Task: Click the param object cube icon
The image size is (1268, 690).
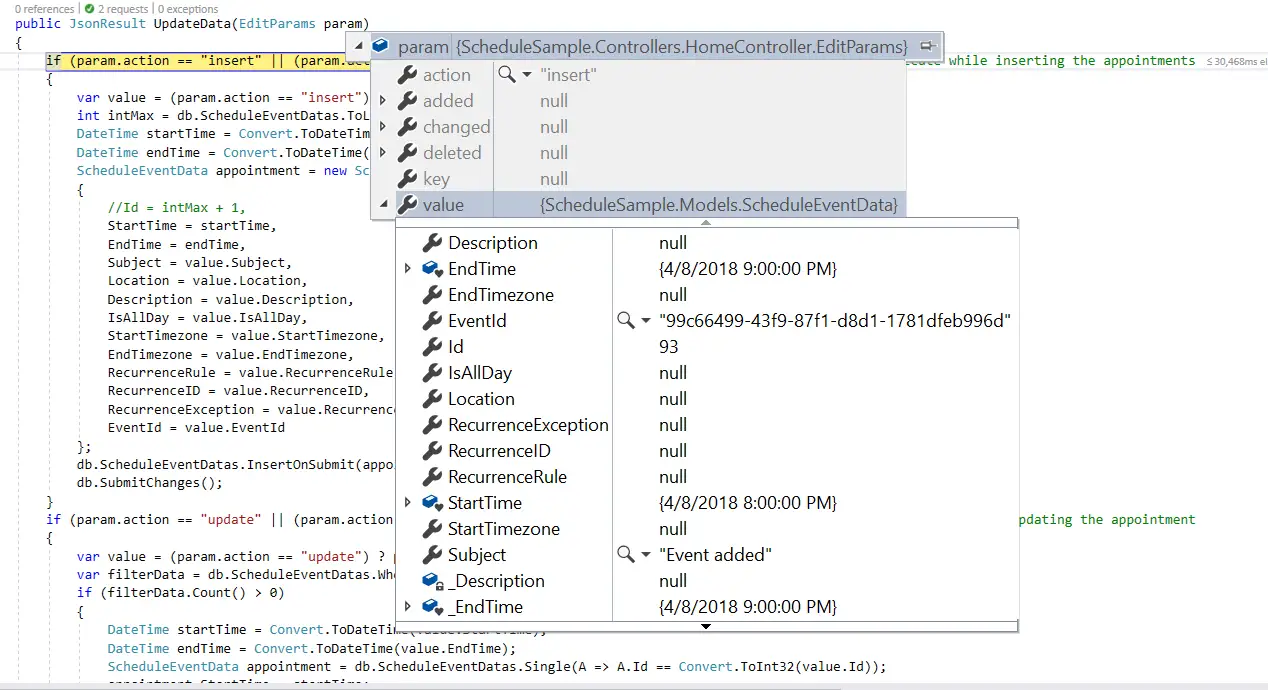Action: click(x=381, y=47)
